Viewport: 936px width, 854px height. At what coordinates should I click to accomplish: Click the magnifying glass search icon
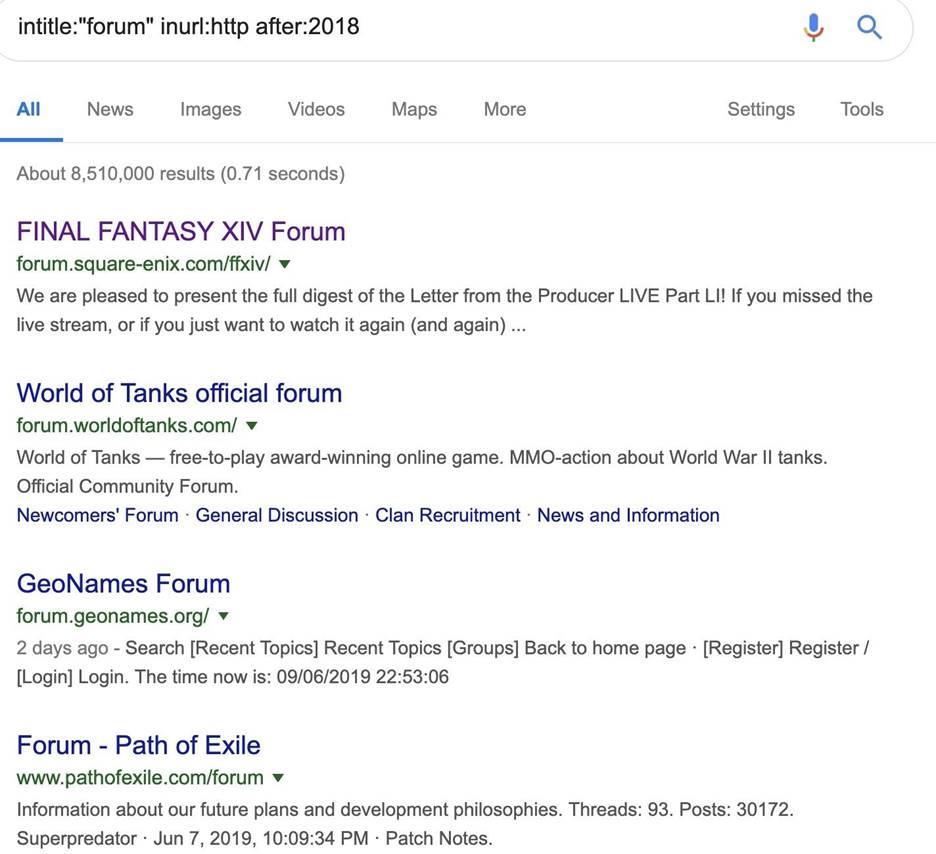click(870, 27)
